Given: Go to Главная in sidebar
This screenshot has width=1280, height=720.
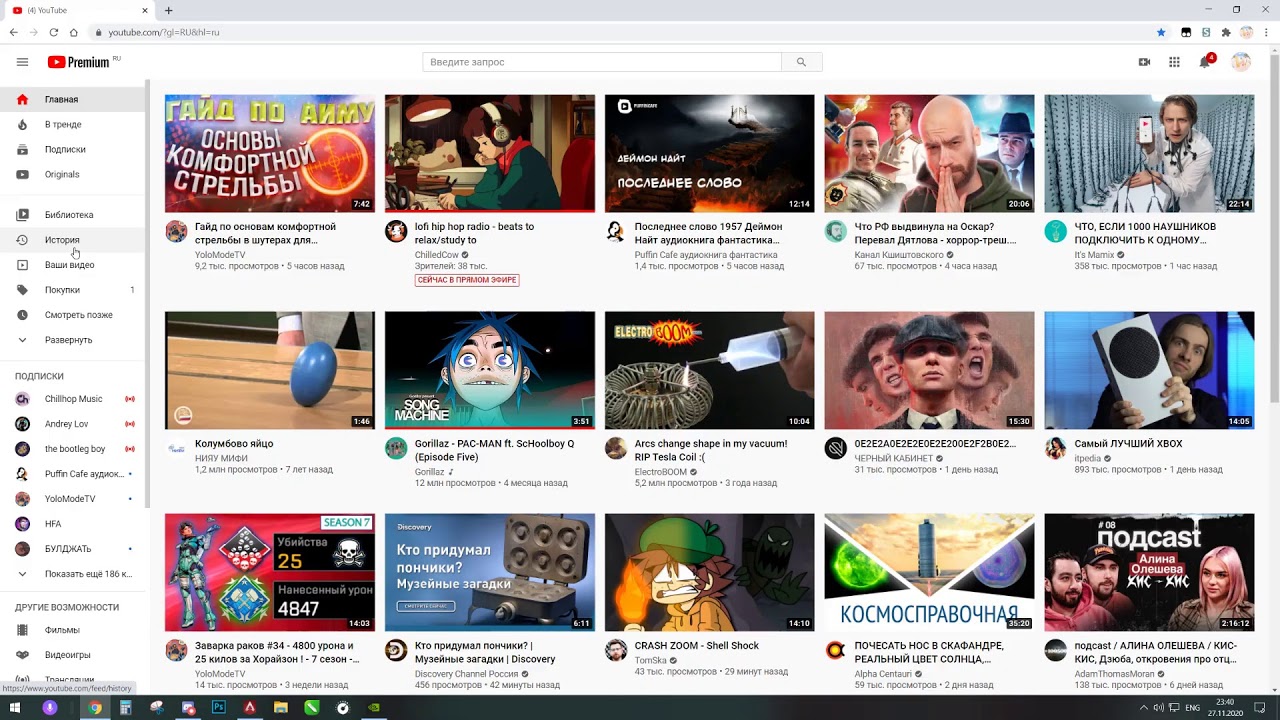Looking at the screenshot, I should [x=72, y=100].
